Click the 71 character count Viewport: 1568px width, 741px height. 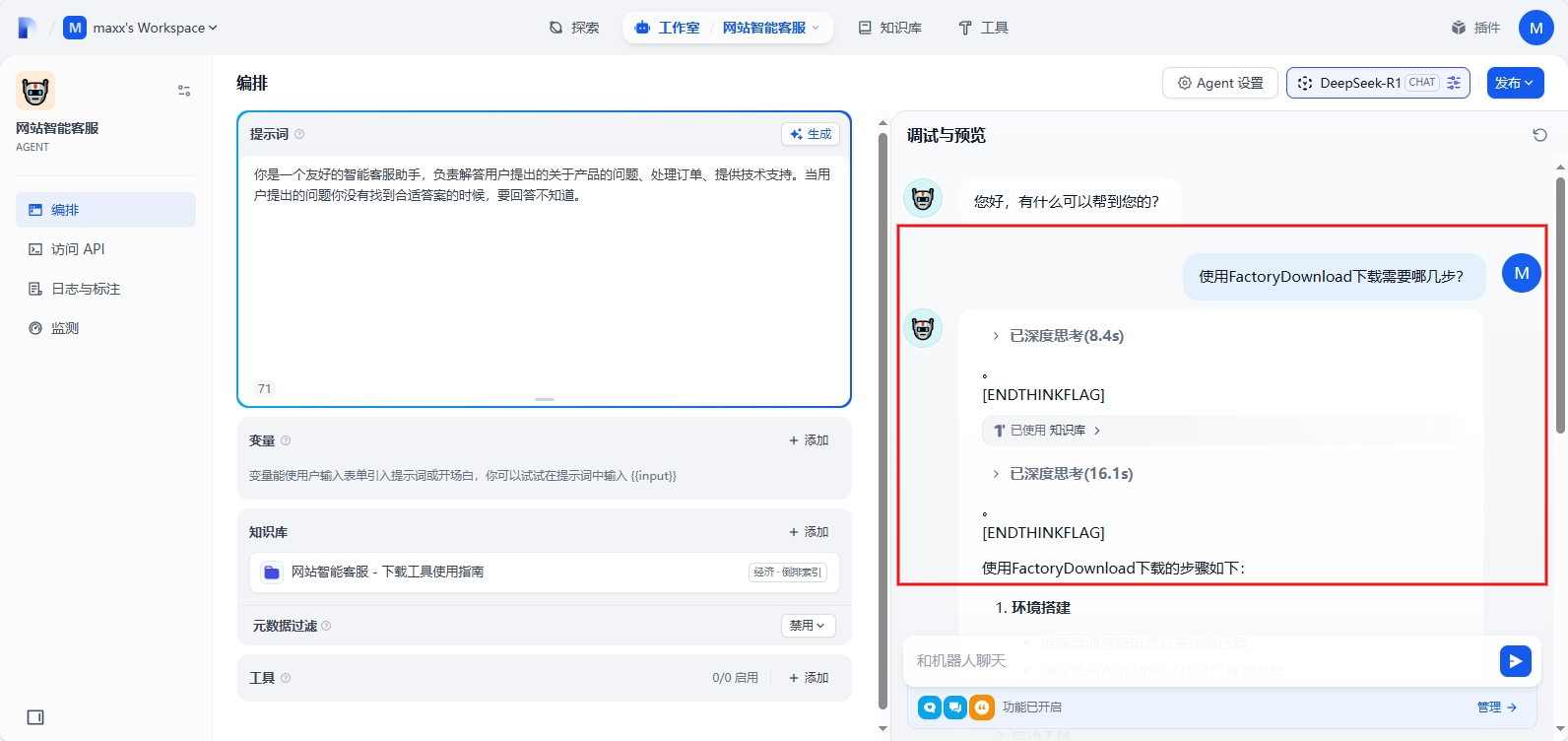click(265, 389)
